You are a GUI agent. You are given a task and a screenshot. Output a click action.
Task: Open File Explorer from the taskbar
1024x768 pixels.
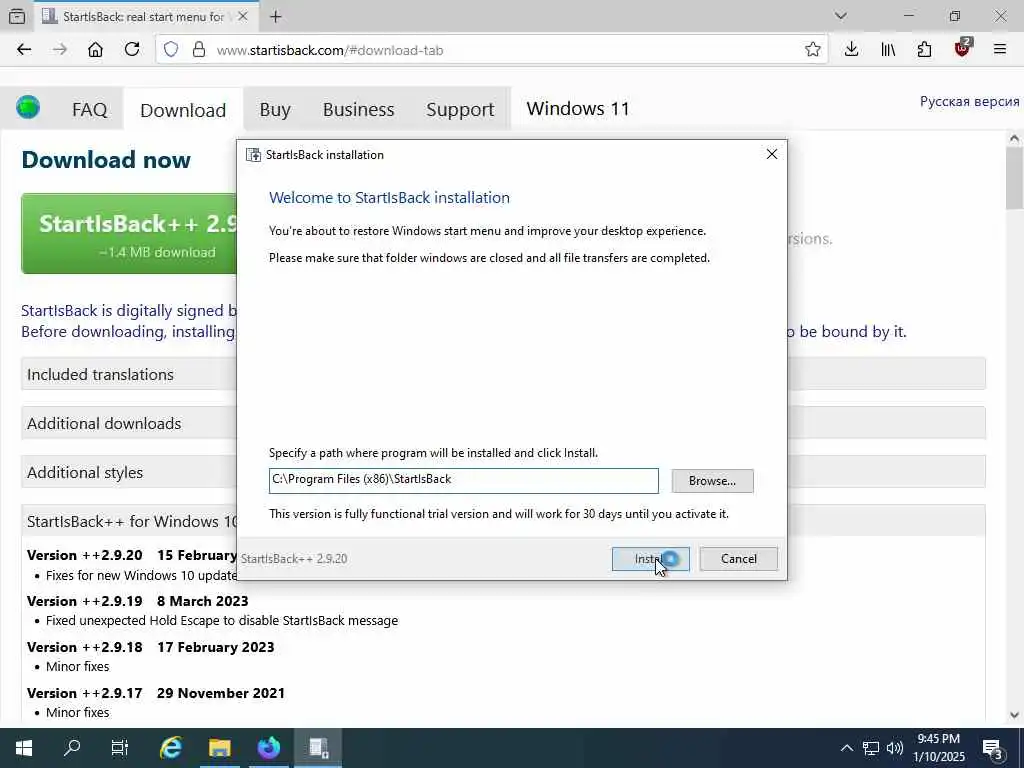[219, 748]
